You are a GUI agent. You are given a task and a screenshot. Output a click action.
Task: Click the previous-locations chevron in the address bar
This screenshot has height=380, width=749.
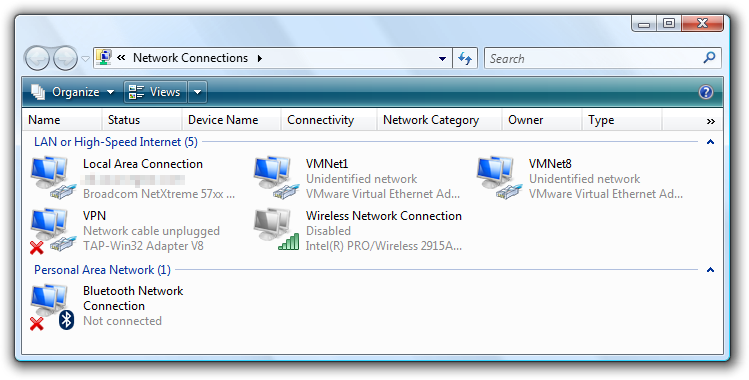point(121,58)
